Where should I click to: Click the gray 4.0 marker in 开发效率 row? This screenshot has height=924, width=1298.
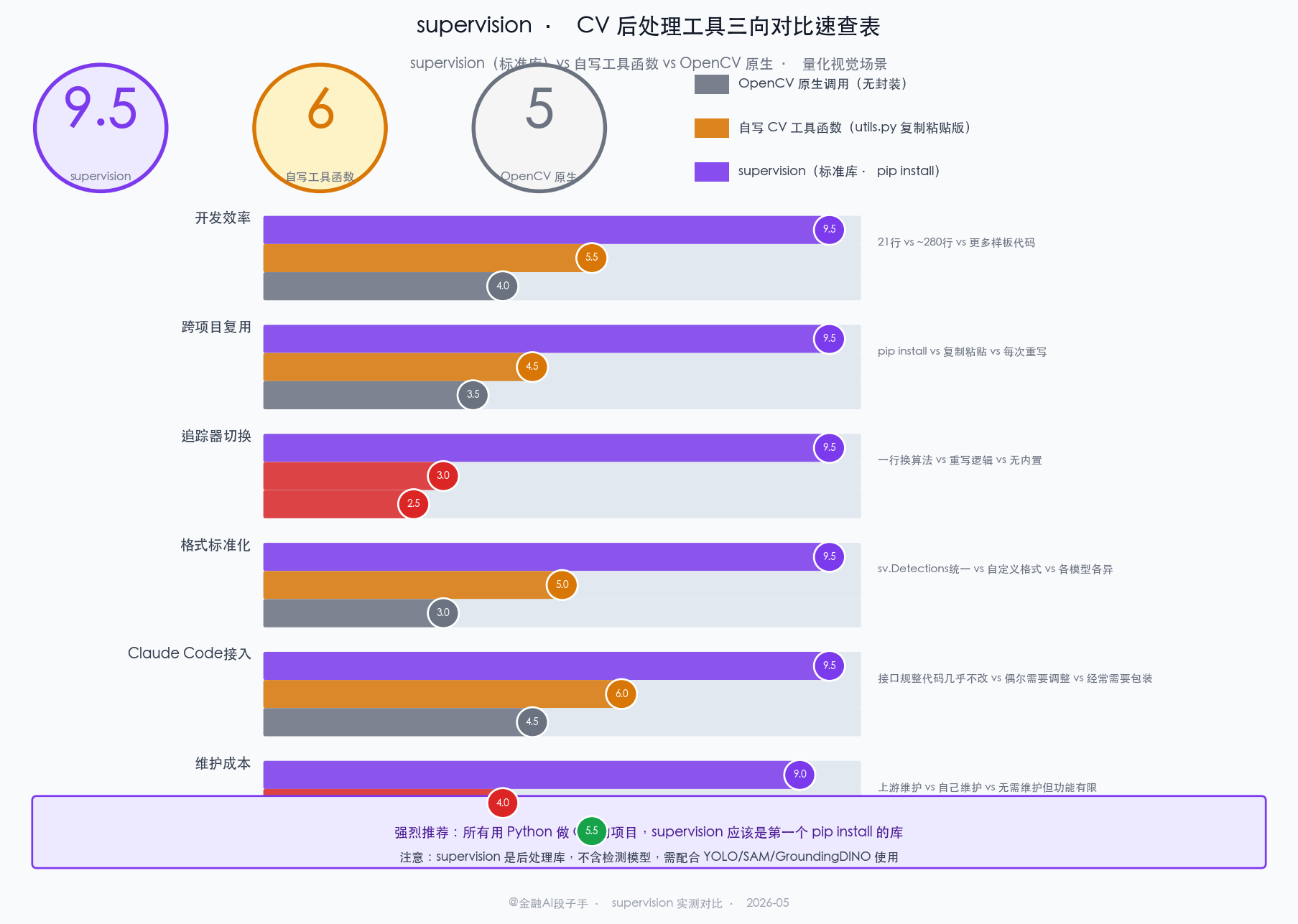point(502,286)
